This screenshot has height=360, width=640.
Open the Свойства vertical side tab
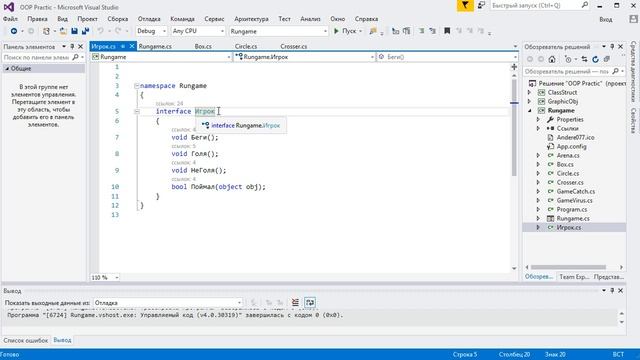pos(633,121)
